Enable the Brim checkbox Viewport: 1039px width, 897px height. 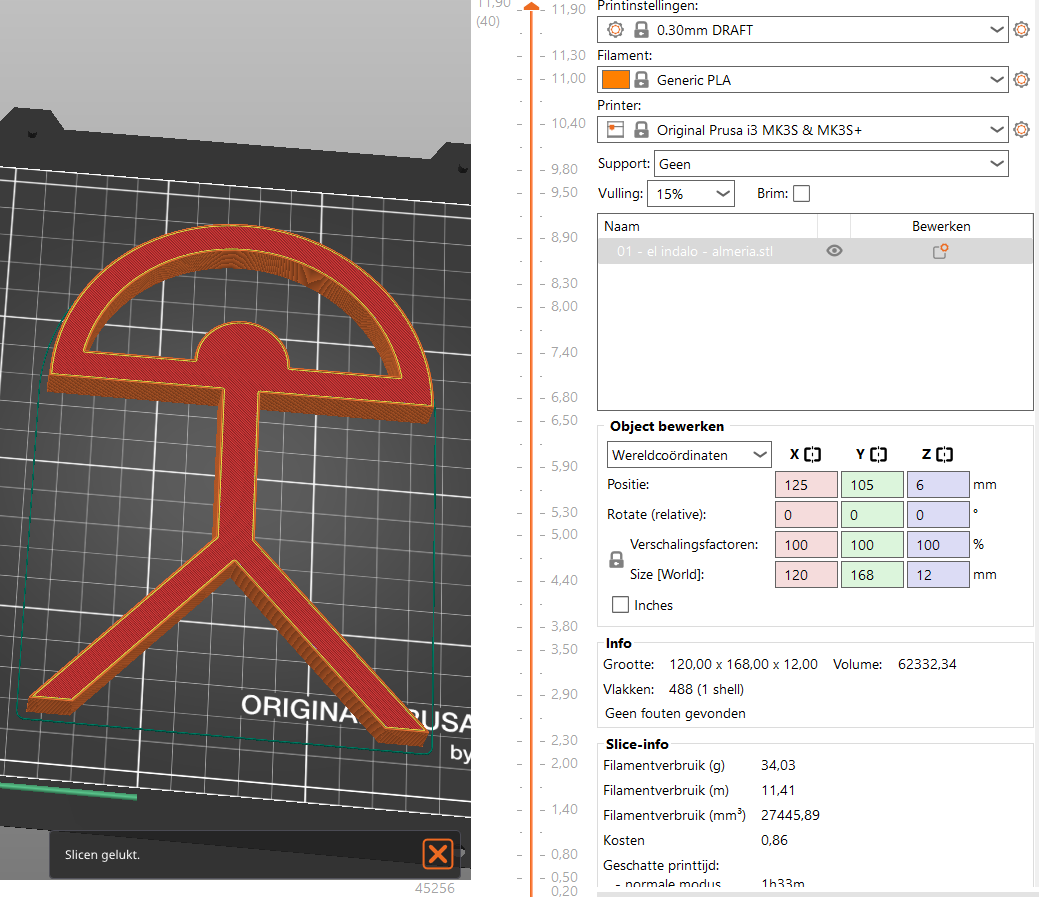click(x=801, y=193)
